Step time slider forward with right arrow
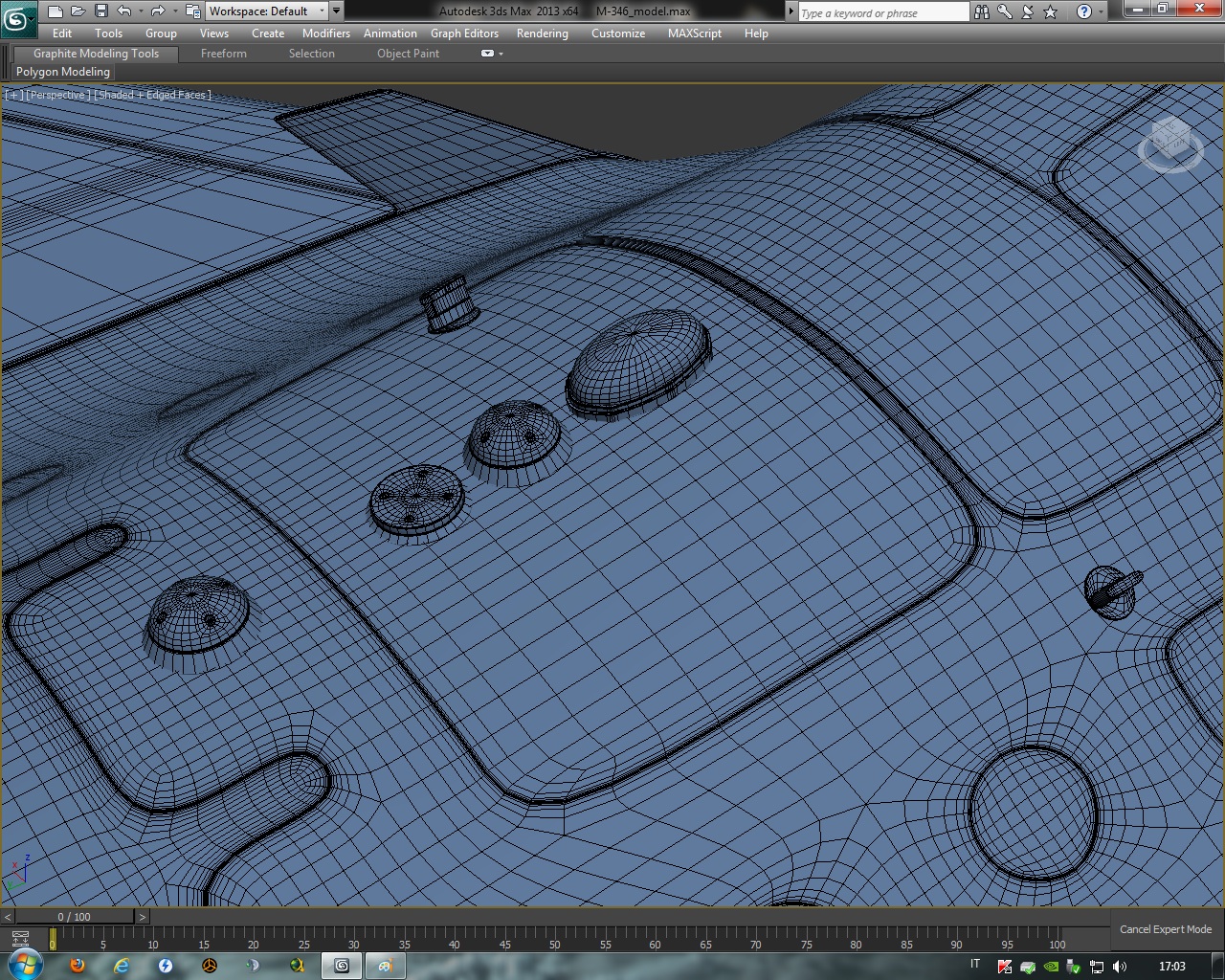Viewport: 1225px width, 980px height. click(x=143, y=917)
